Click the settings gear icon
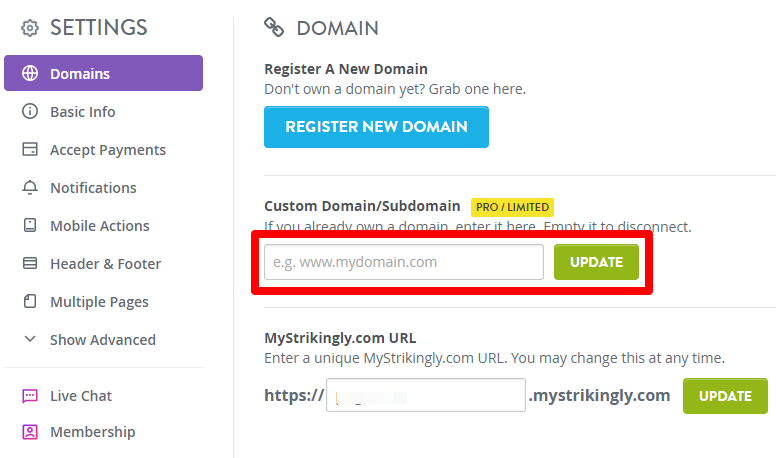Viewport: 776px width, 458px height. tap(30, 28)
